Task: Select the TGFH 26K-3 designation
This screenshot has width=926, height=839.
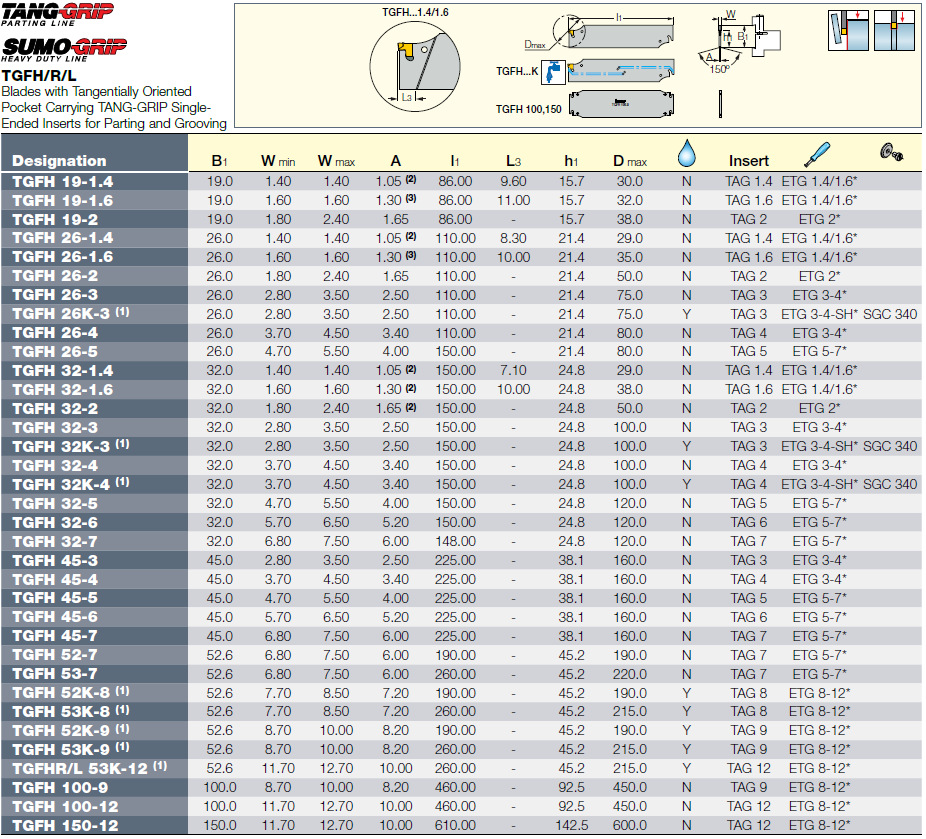Action: click(x=70, y=314)
